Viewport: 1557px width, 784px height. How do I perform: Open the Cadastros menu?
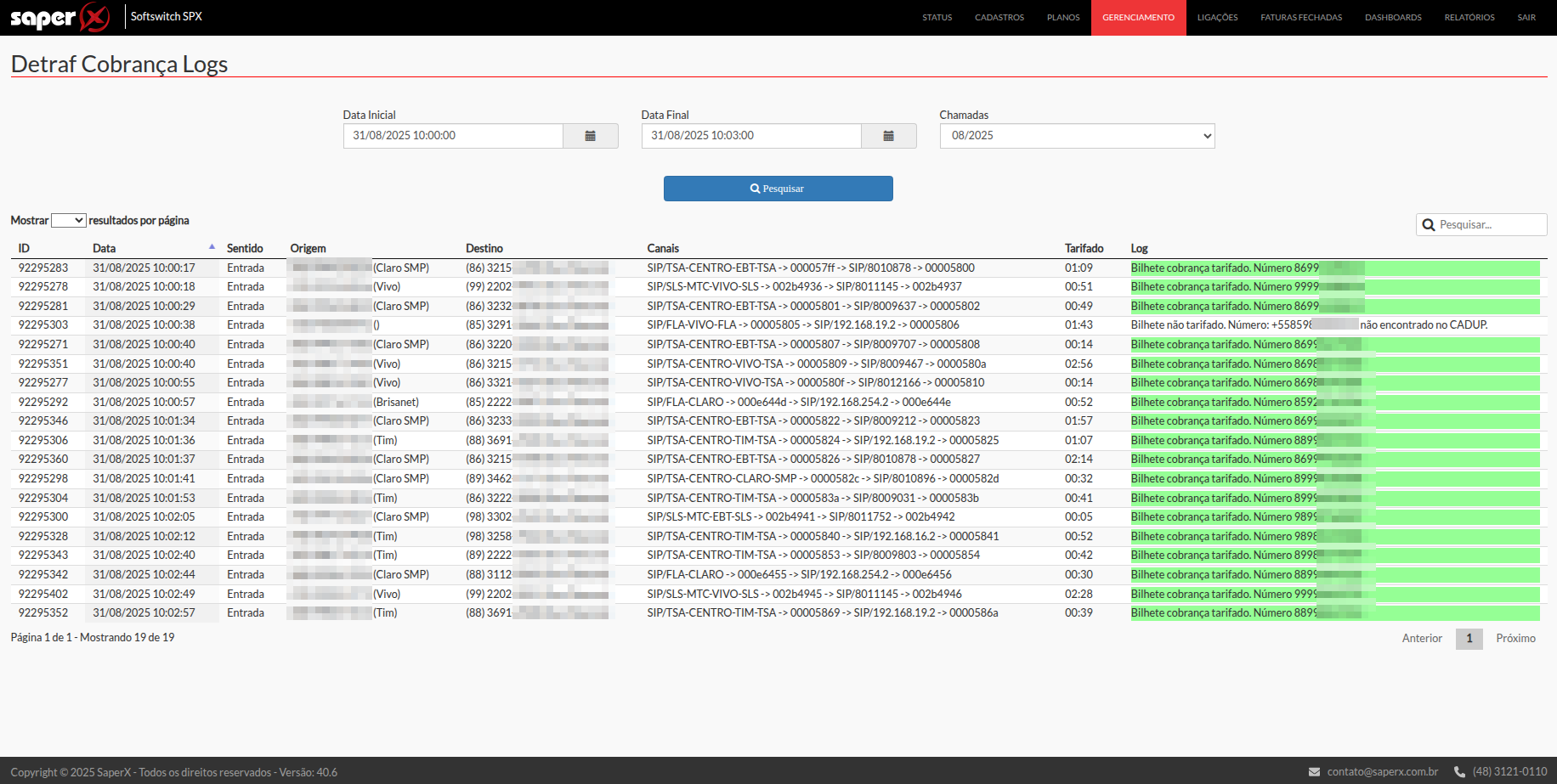click(x=999, y=18)
